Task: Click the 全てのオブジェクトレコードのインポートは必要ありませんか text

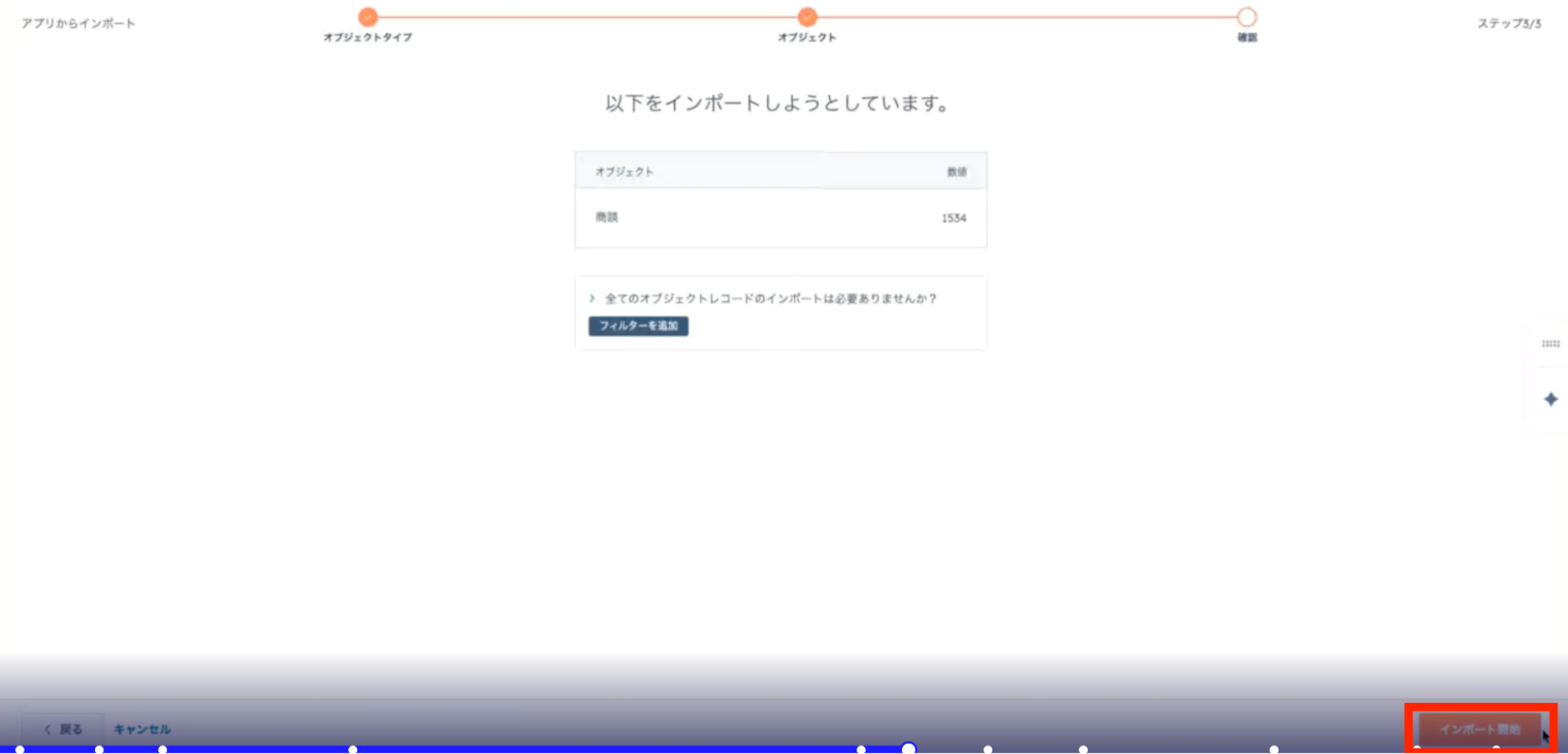Action: (x=771, y=298)
